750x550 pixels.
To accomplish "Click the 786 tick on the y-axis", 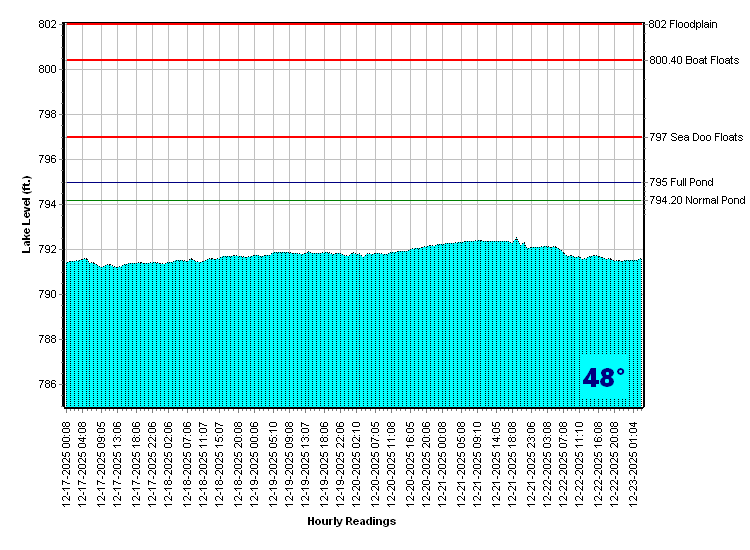I will tap(48, 385).
